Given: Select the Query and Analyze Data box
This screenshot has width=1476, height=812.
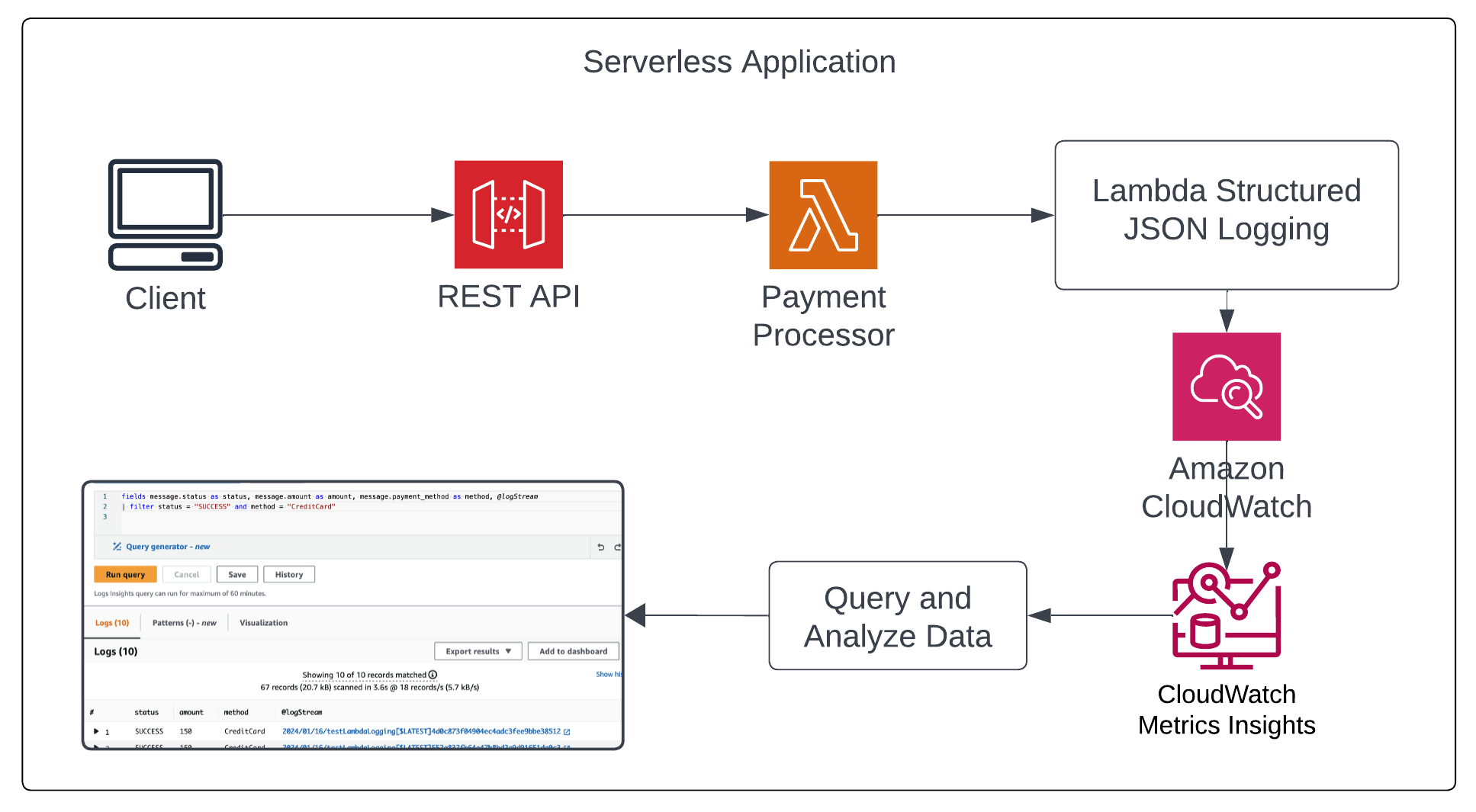Looking at the screenshot, I should [x=898, y=616].
